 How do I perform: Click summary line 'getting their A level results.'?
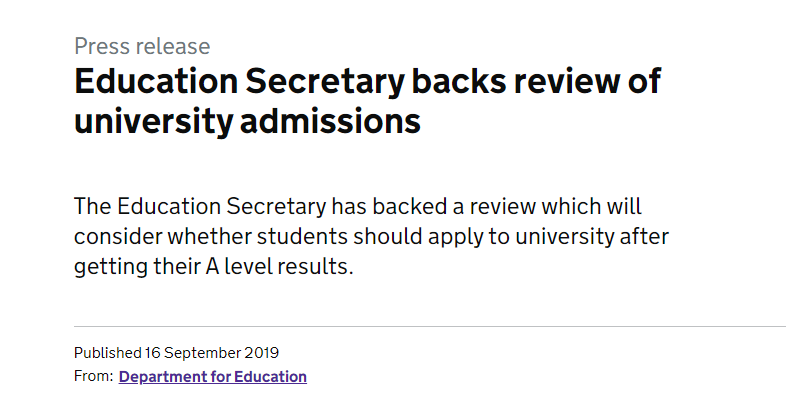pyautogui.click(x=214, y=266)
